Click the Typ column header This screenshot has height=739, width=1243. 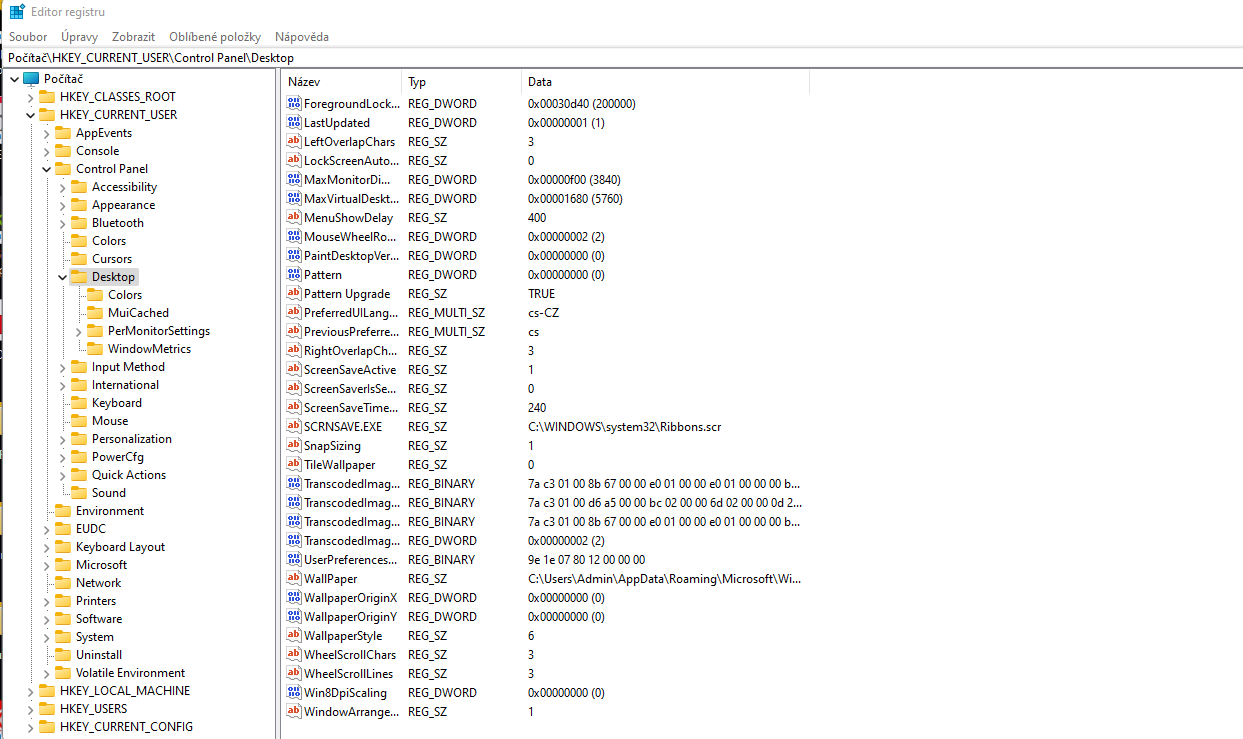(460, 82)
